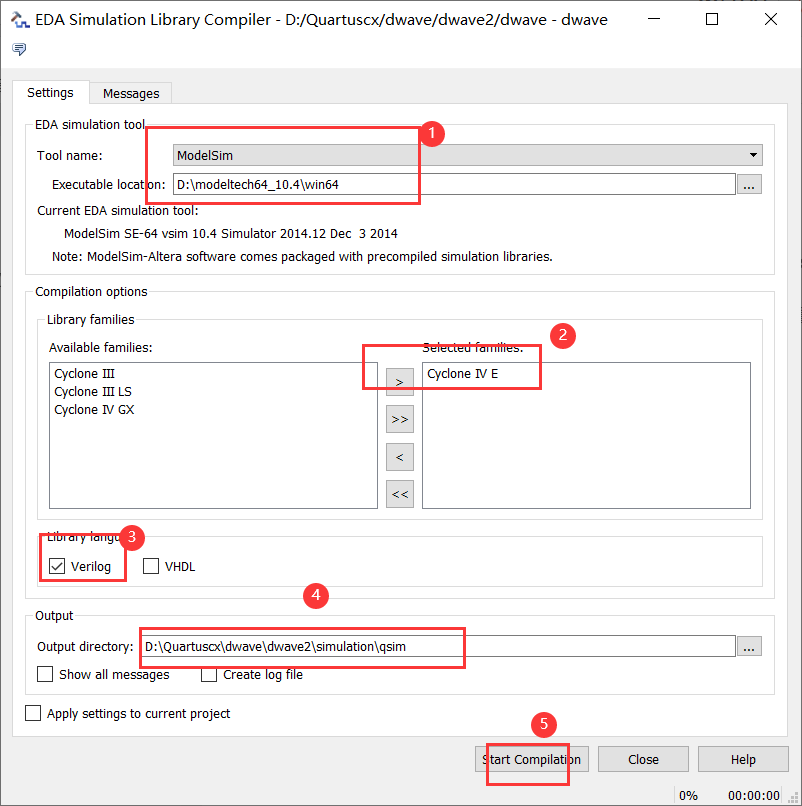Click the Close button
The height and width of the screenshot is (806, 802).
click(x=643, y=760)
